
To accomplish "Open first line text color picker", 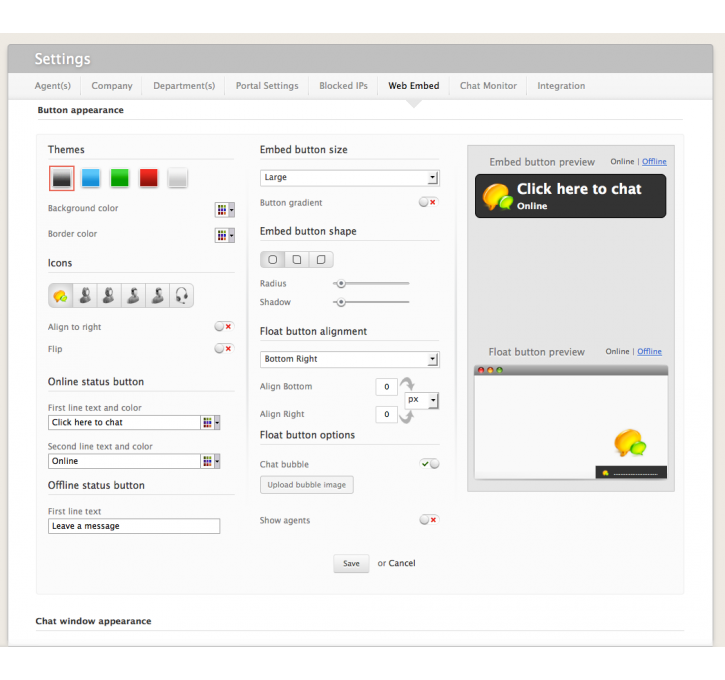I will point(210,422).
